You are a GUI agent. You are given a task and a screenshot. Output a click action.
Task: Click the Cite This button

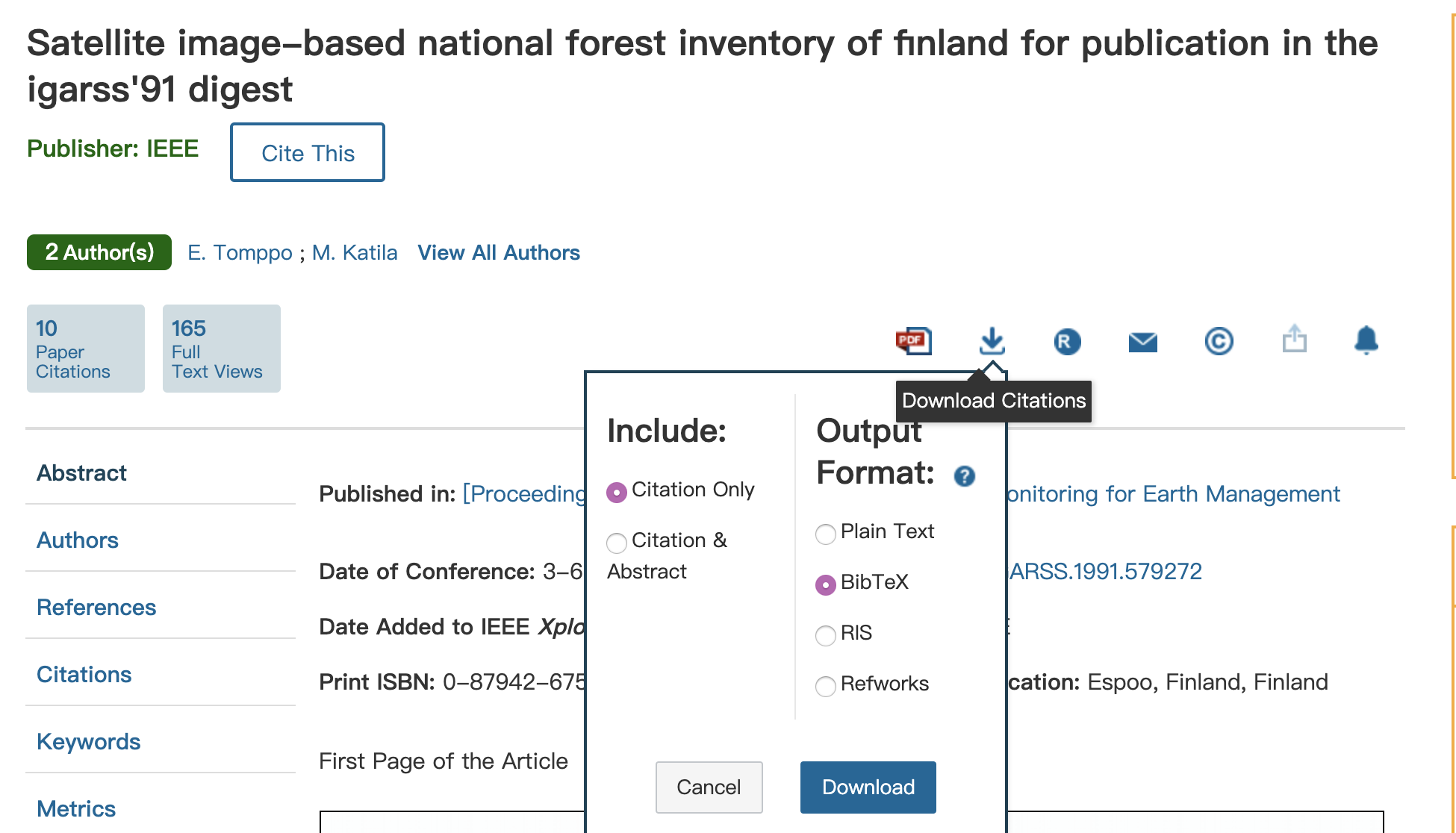pos(308,153)
